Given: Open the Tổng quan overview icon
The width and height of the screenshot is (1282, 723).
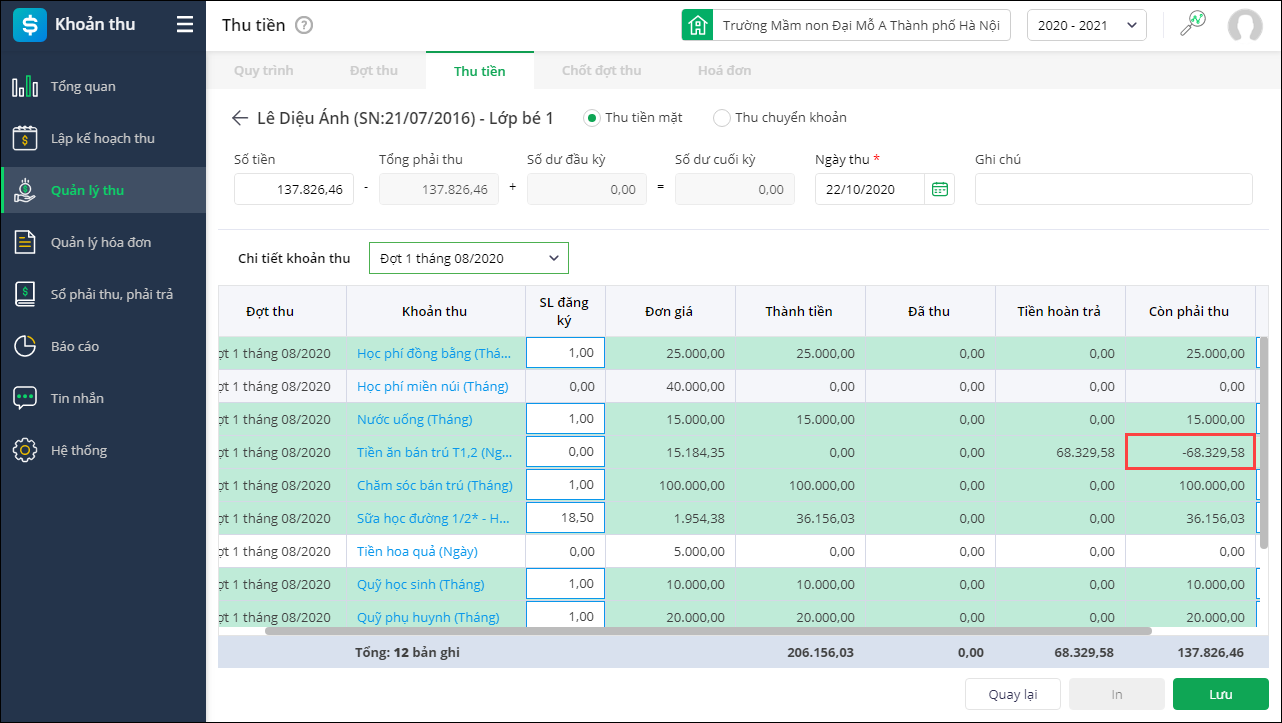Looking at the screenshot, I should click(x=25, y=87).
